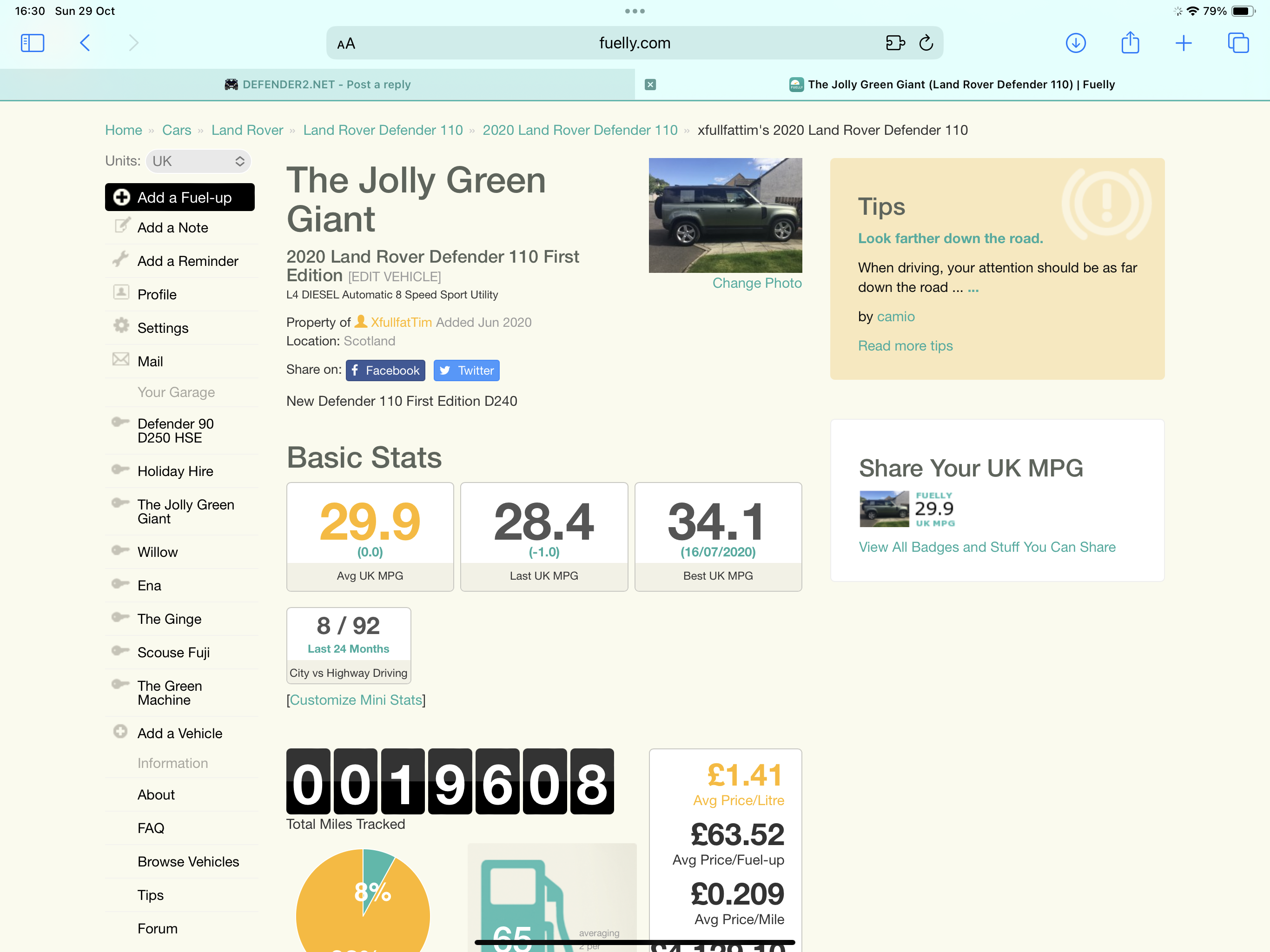1270x952 pixels.
Task: Go back with the Safari back arrow
Action: [85, 43]
